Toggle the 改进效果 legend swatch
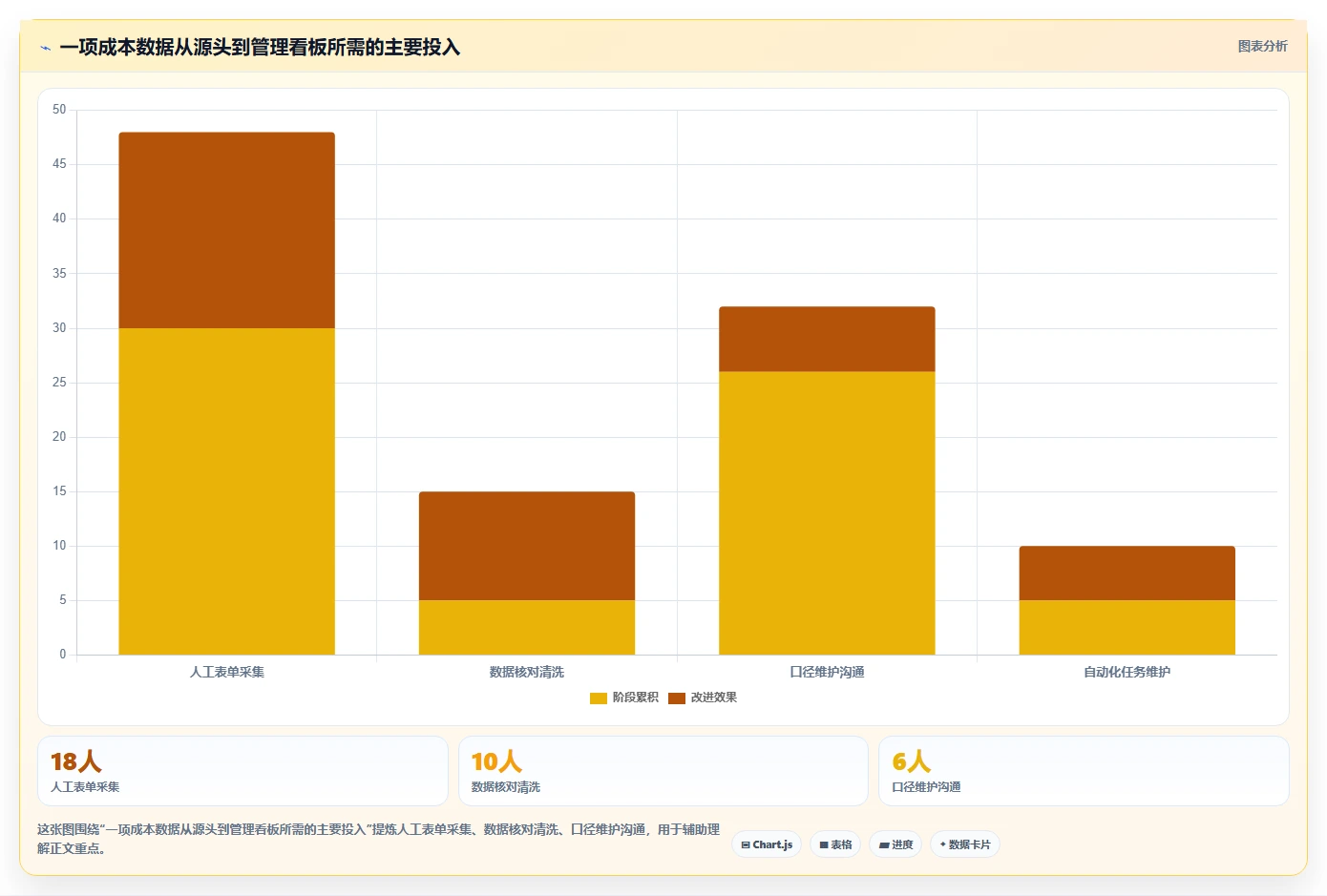Screen dimensions: 1327x896 (x=677, y=698)
